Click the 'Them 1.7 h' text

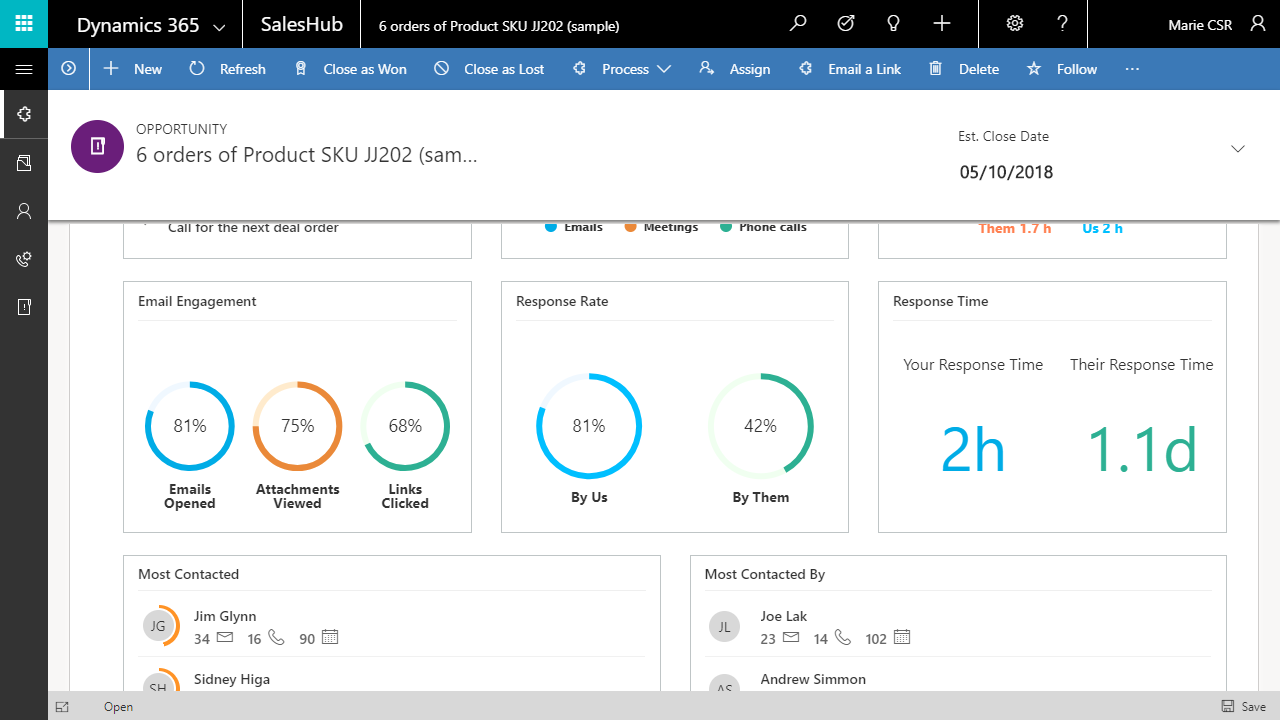coord(1015,228)
